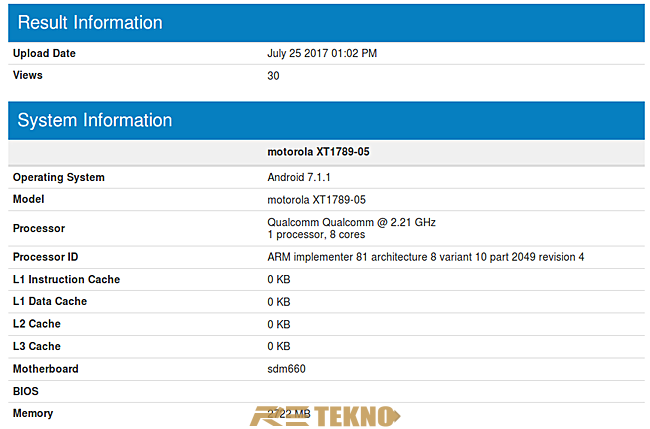Select the 1 processor, 8 cores text
This screenshot has height=429, width=650.
[316, 235]
